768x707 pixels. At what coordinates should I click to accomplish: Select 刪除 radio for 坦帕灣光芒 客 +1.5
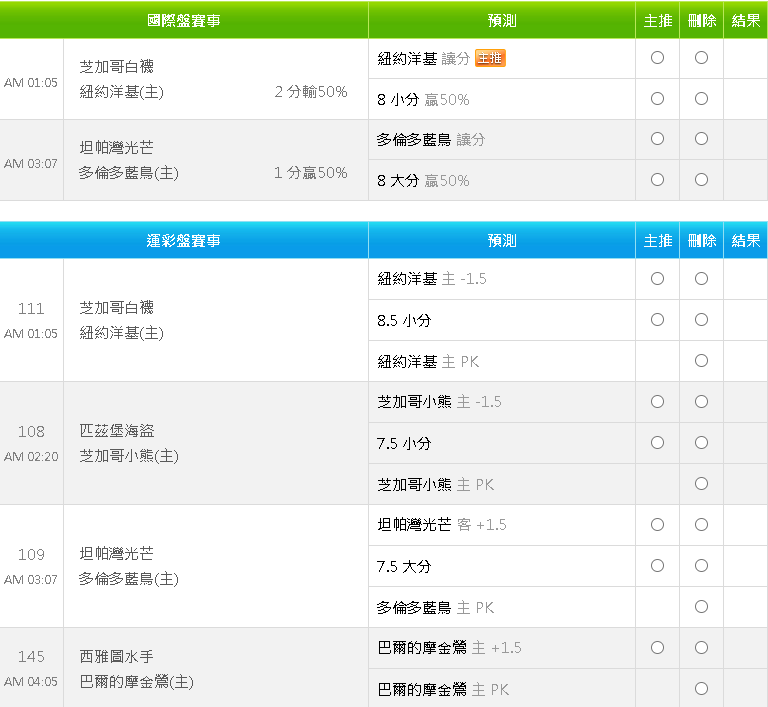click(701, 525)
